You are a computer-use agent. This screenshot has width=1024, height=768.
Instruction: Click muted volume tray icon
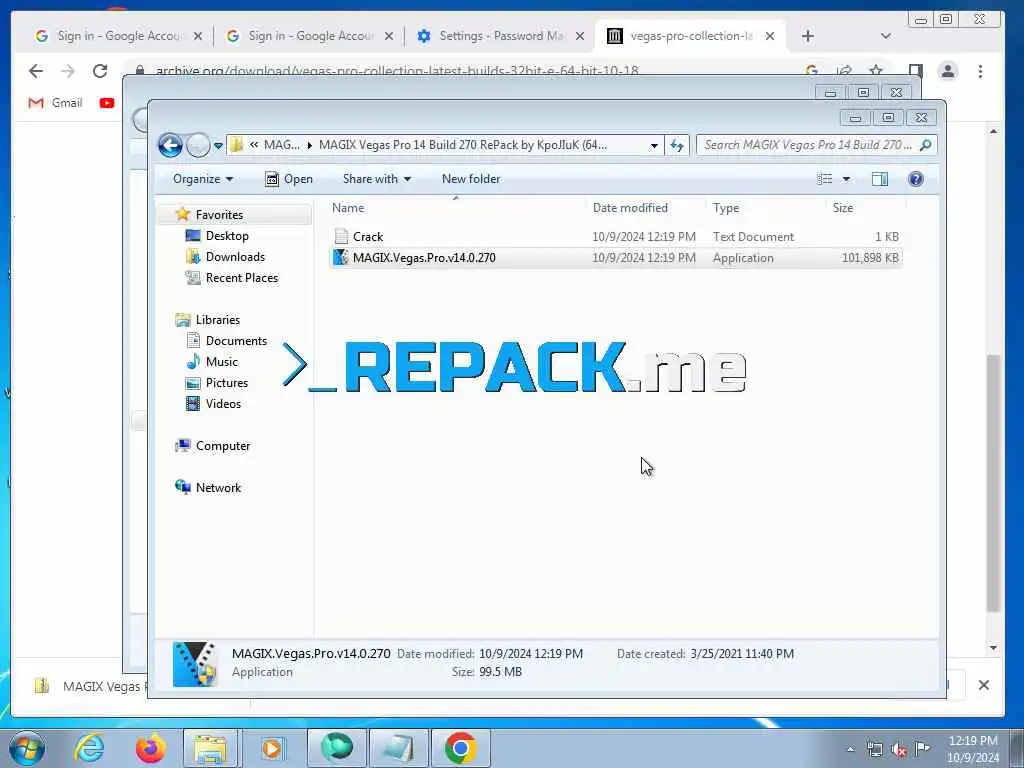[x=899, y=749]
